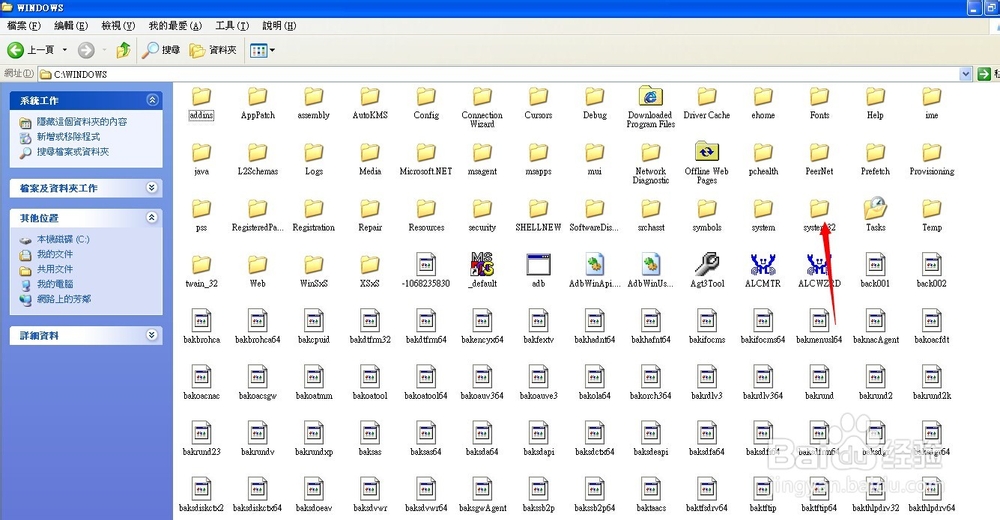Select the Microsoft.NET folder
Viewport: 1000px width, 520px height.
426,159
